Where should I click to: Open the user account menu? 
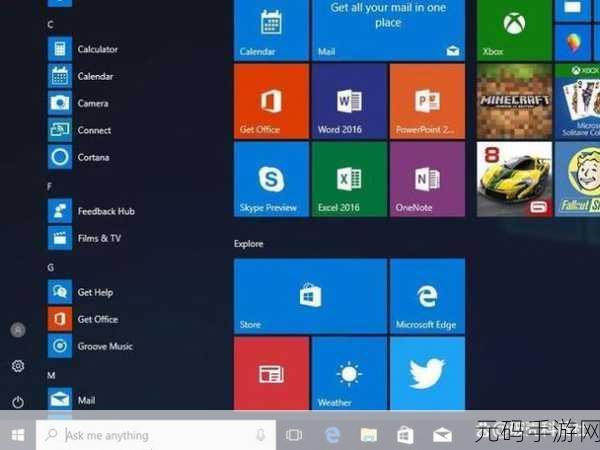[x=18, y=330]
